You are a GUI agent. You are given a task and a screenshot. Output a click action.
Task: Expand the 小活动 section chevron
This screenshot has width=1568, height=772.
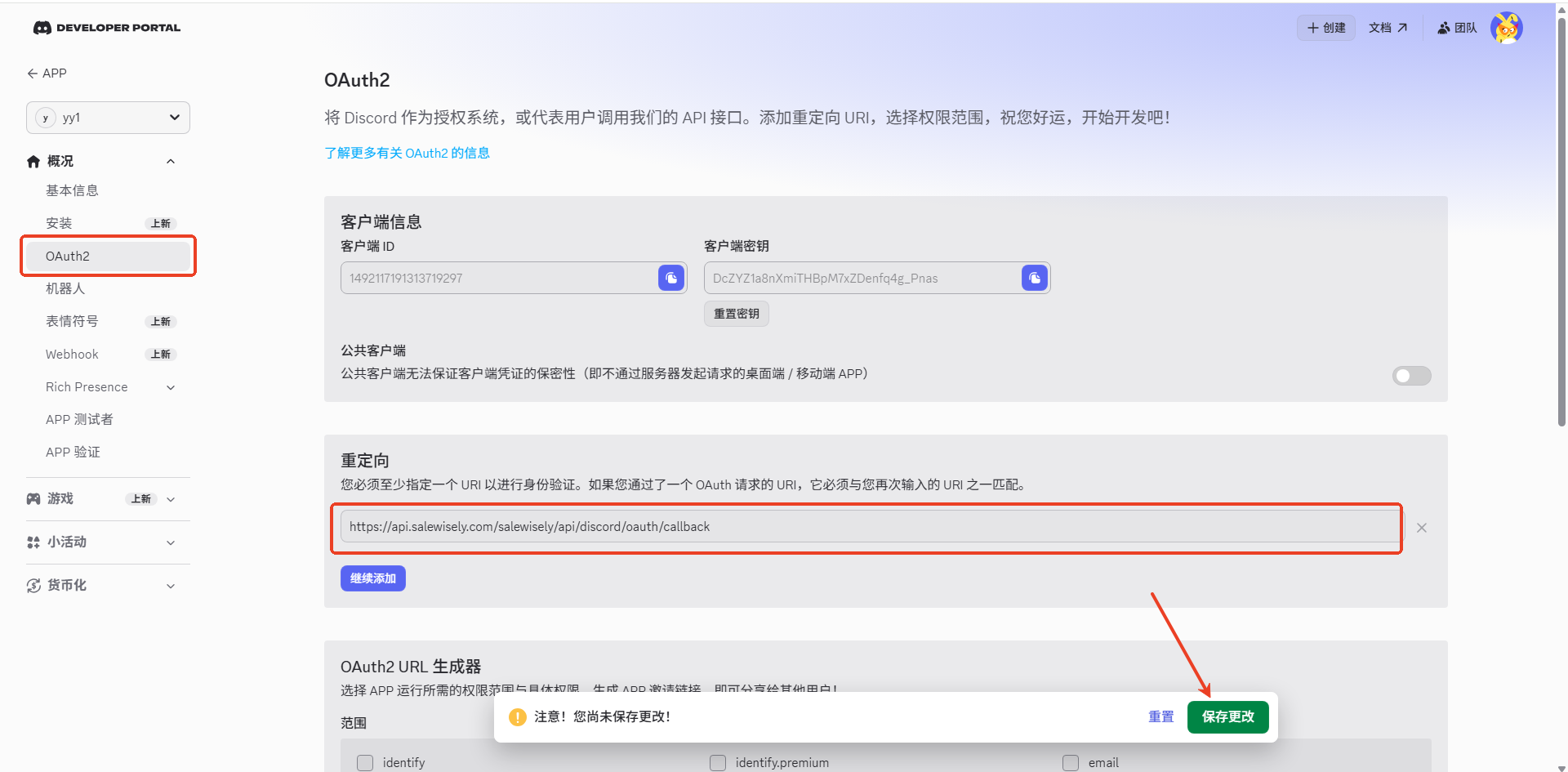tap(171, 542)
